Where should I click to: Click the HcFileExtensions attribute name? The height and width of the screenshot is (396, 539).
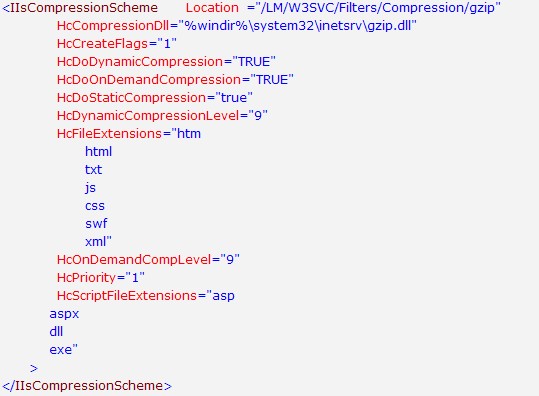click(109, 134)
